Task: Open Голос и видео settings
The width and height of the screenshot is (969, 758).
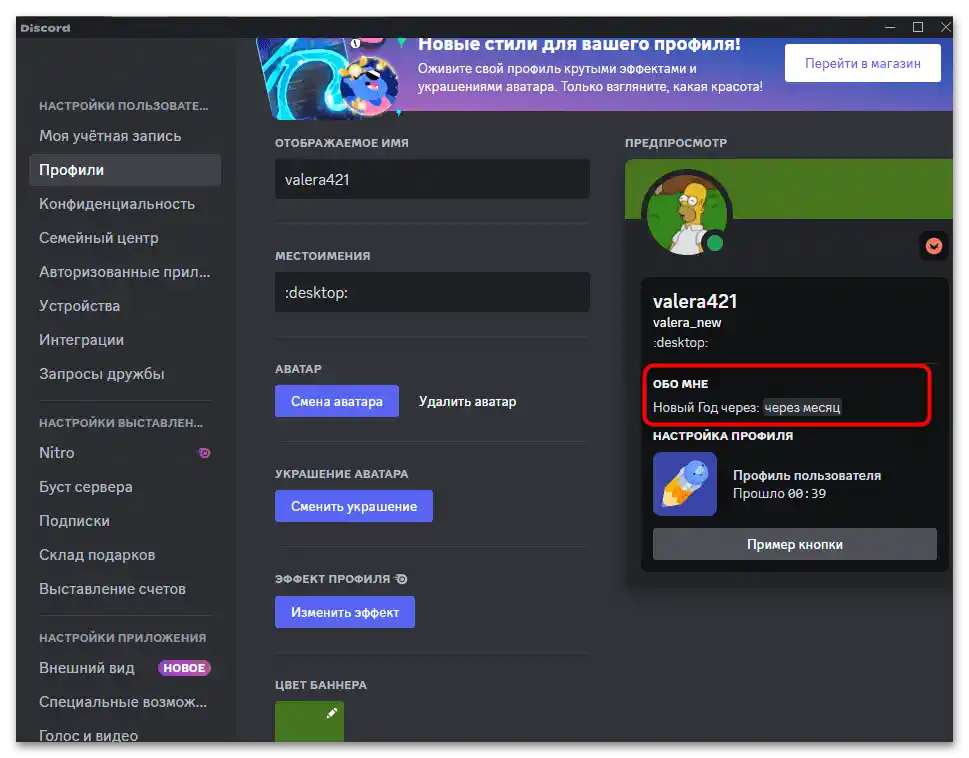Action: [125, 734]
